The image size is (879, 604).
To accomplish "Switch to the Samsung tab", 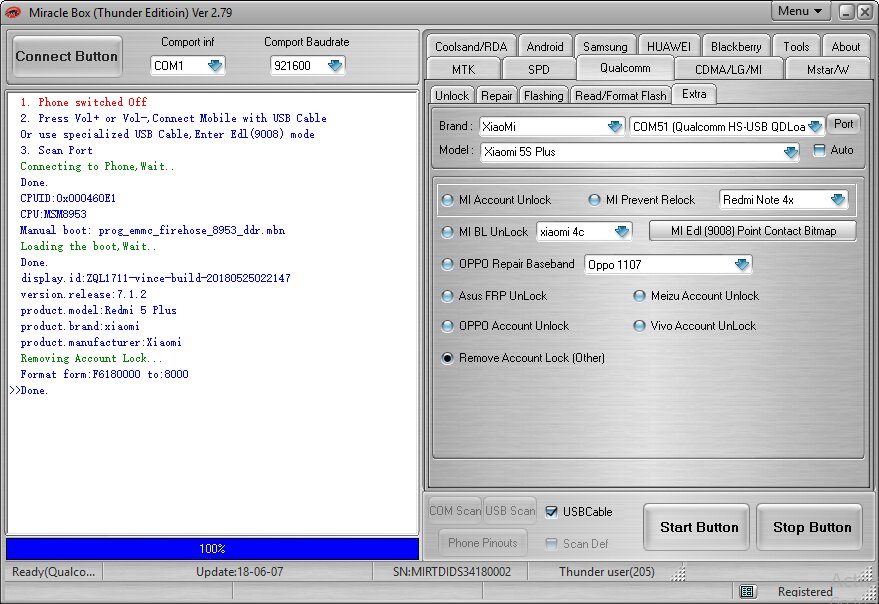I will coord(605,47).
